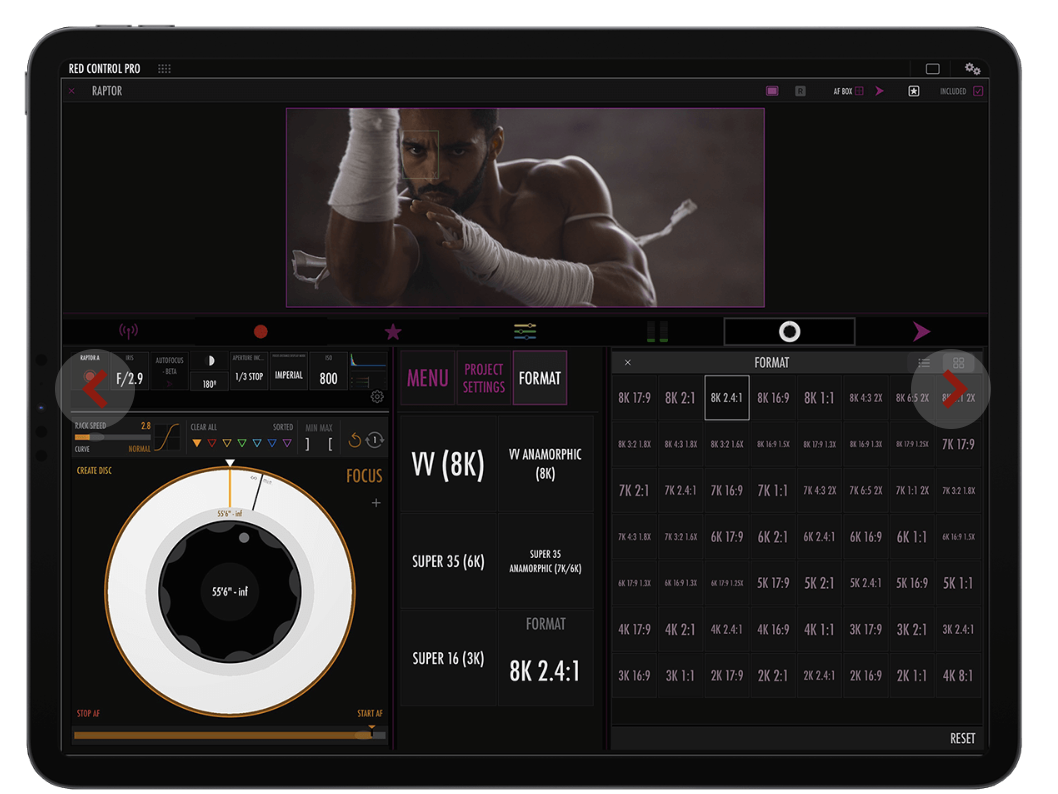This screenshot has height=794, width=1058.
Task: Open the app settings gears in top bar
Action: pos(972,69)
